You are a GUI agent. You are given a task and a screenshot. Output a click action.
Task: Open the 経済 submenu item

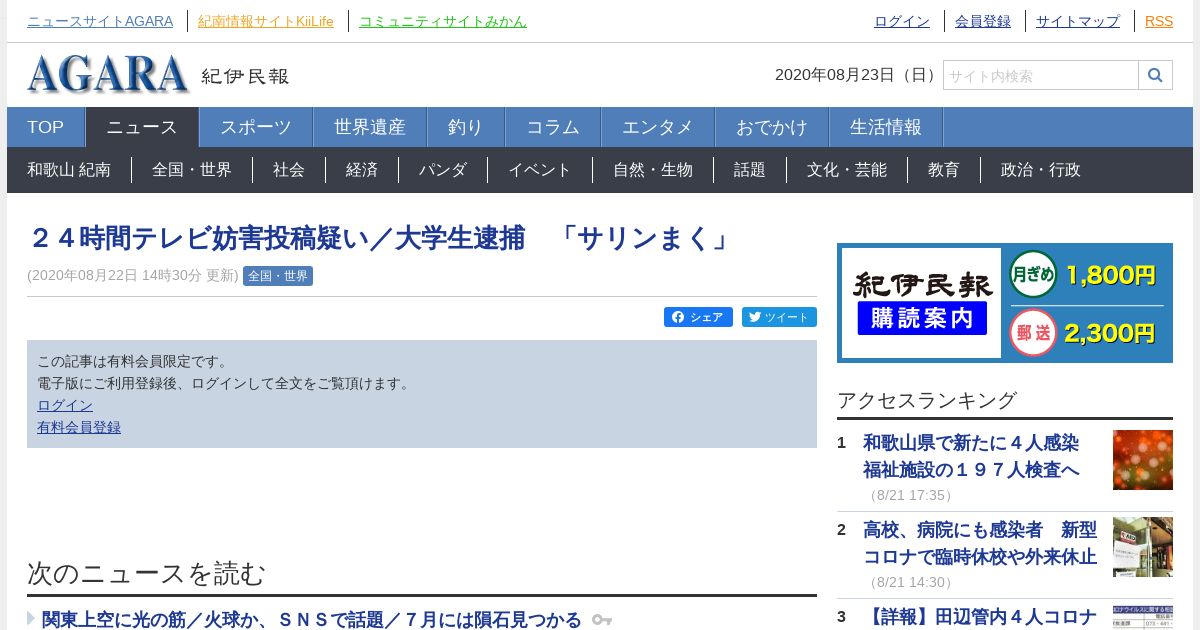pos(362,170)
